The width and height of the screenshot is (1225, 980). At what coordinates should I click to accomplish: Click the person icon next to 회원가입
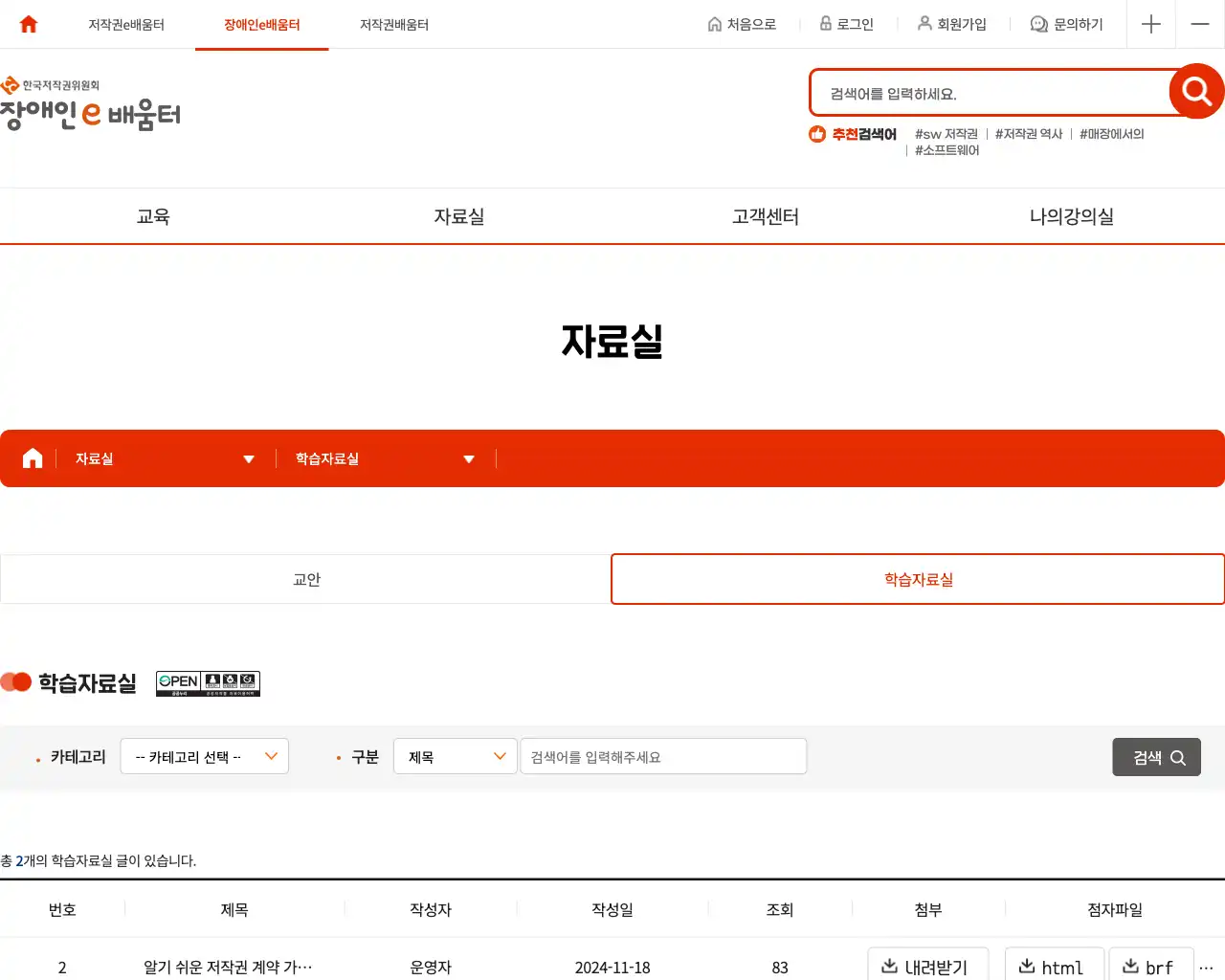tap(923, 24)
